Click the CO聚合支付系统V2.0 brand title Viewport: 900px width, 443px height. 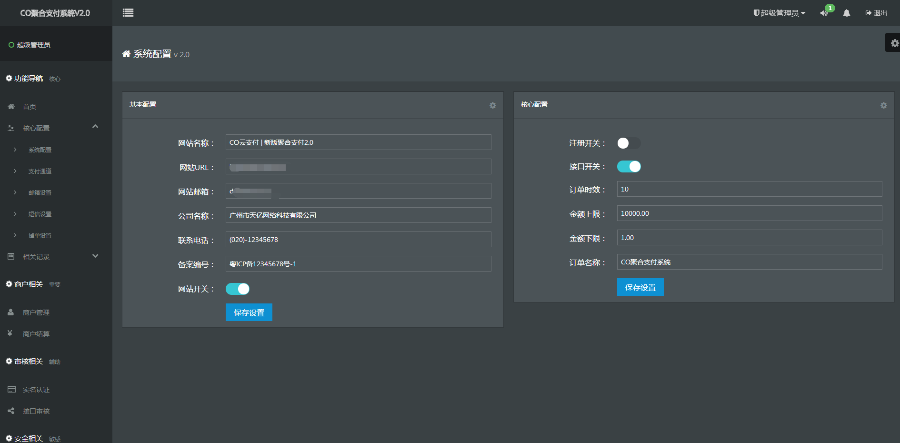[x=55, y=13]
